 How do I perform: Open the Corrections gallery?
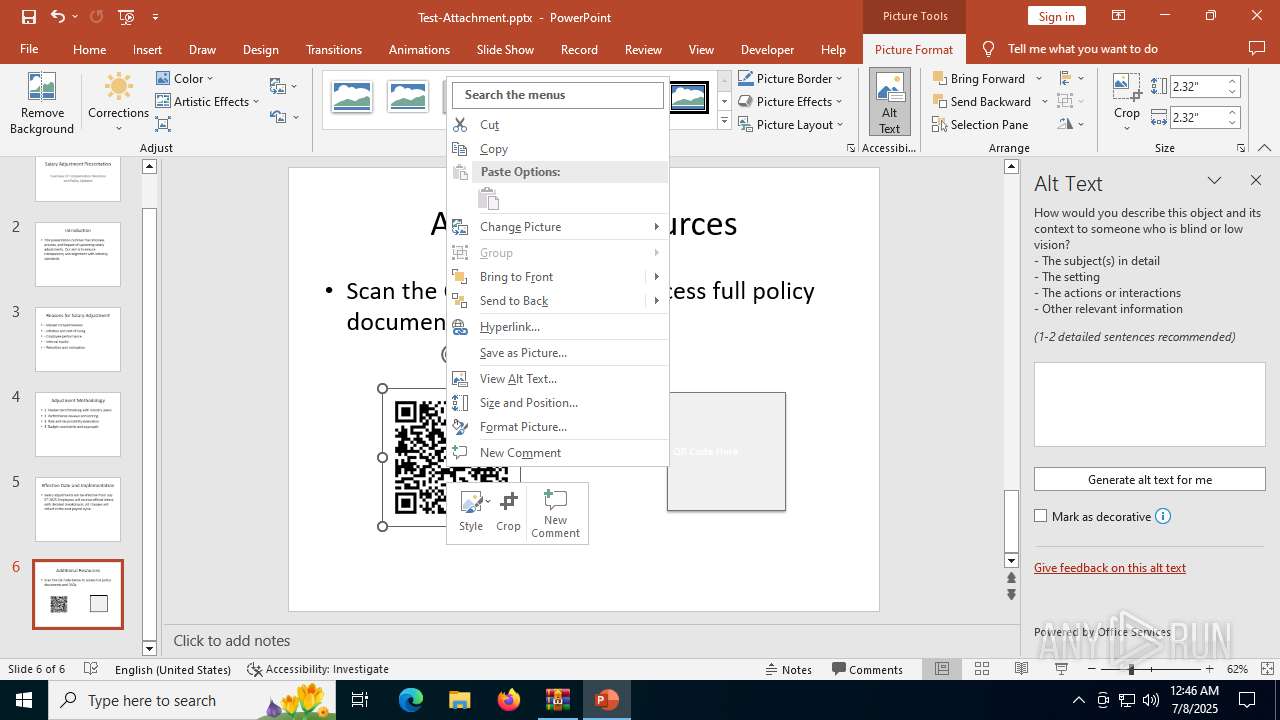(118, 103)
